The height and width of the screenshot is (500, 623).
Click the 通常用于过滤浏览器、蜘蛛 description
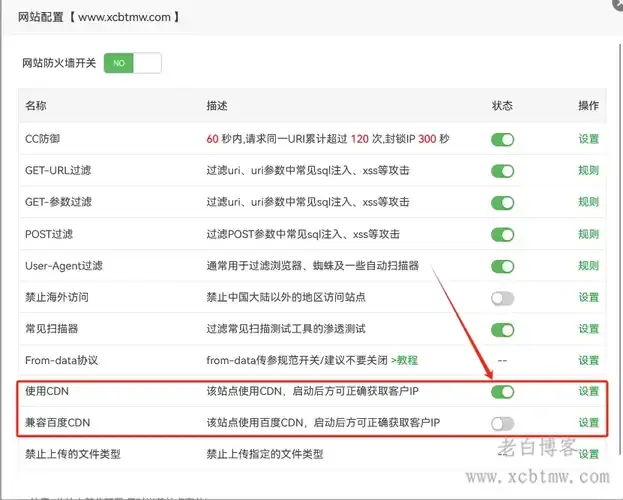coord(312,266)
